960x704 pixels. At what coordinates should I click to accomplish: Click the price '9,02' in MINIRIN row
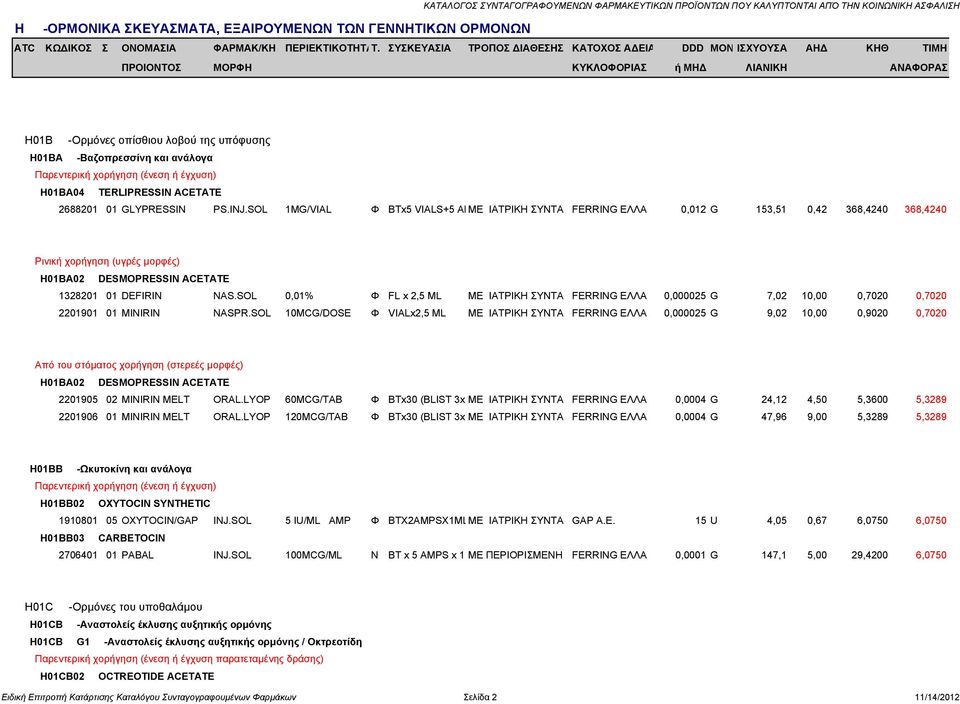(776, 313)
